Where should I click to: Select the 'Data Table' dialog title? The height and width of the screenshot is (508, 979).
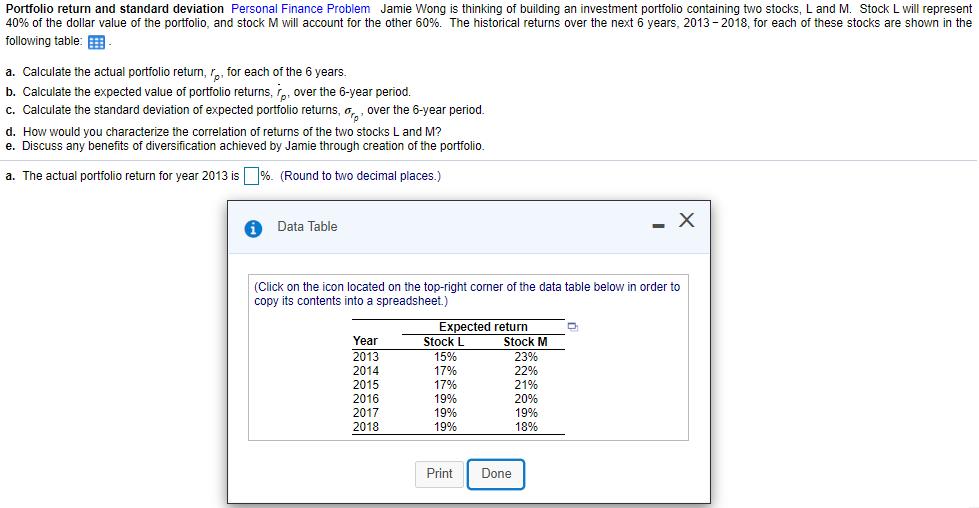tap(307, 227)
